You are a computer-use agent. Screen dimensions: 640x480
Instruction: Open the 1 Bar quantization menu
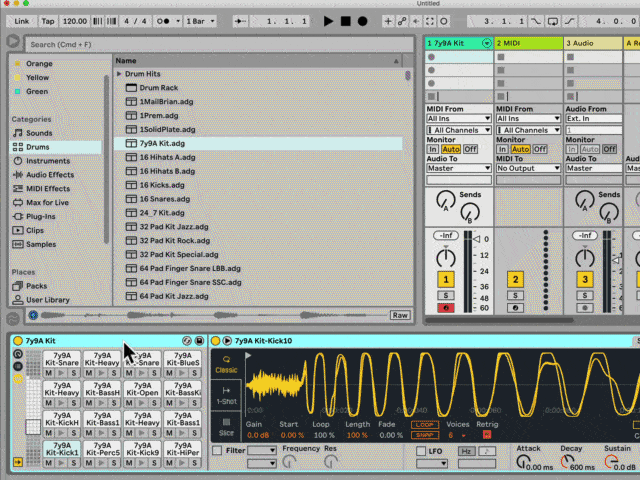[200, 21]
